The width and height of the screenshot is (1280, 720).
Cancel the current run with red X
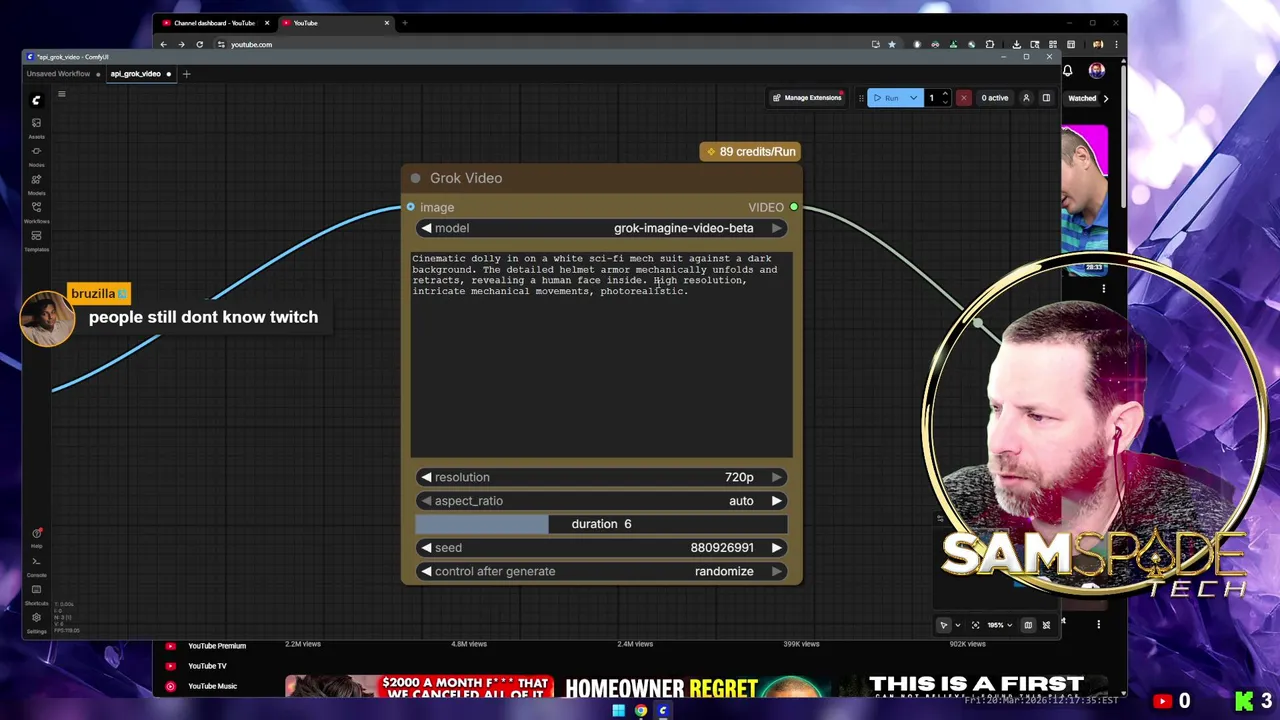click(963, 98)
